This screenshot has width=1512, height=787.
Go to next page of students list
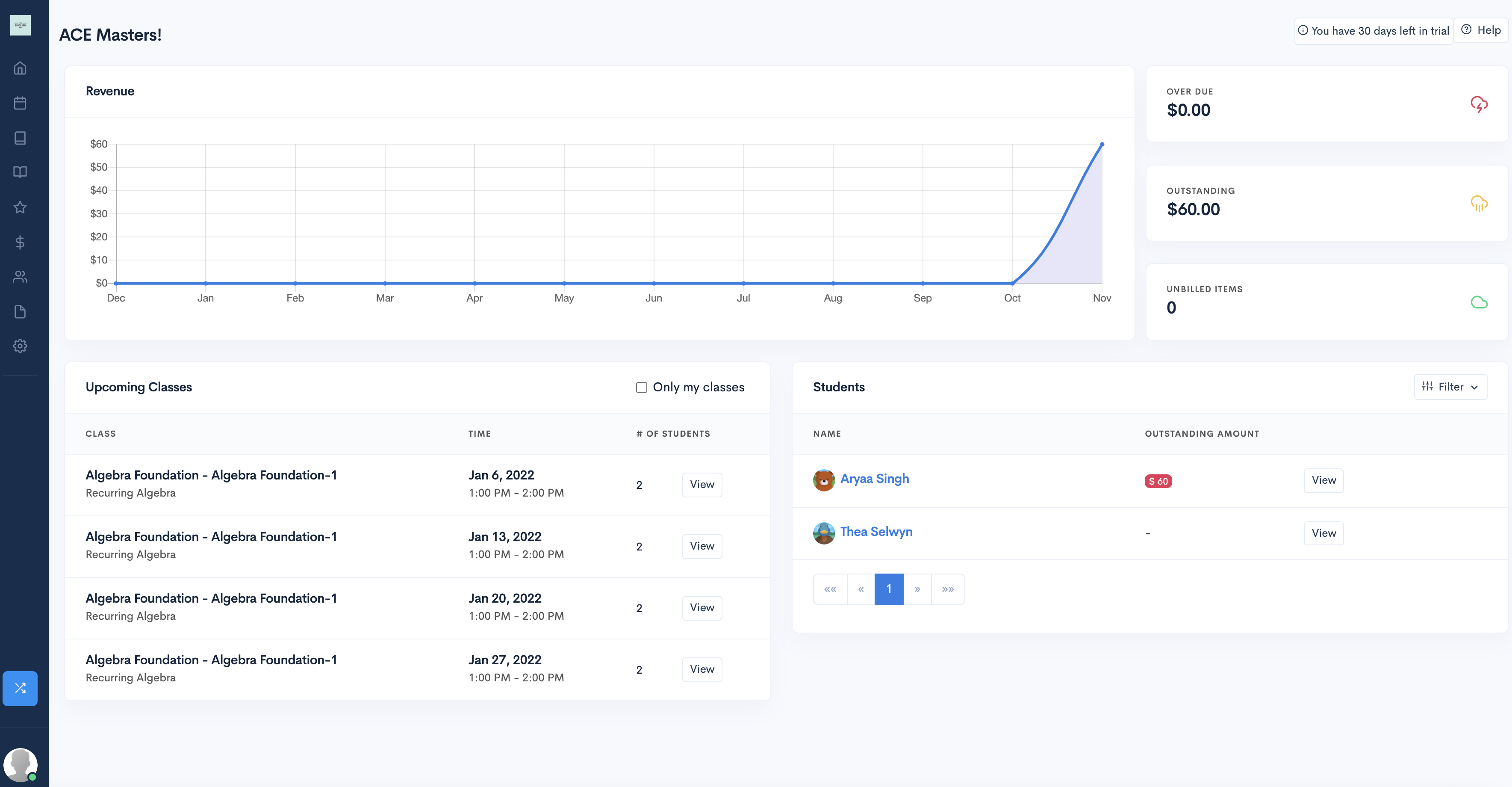pyautogui.click(x=917, y=589)
